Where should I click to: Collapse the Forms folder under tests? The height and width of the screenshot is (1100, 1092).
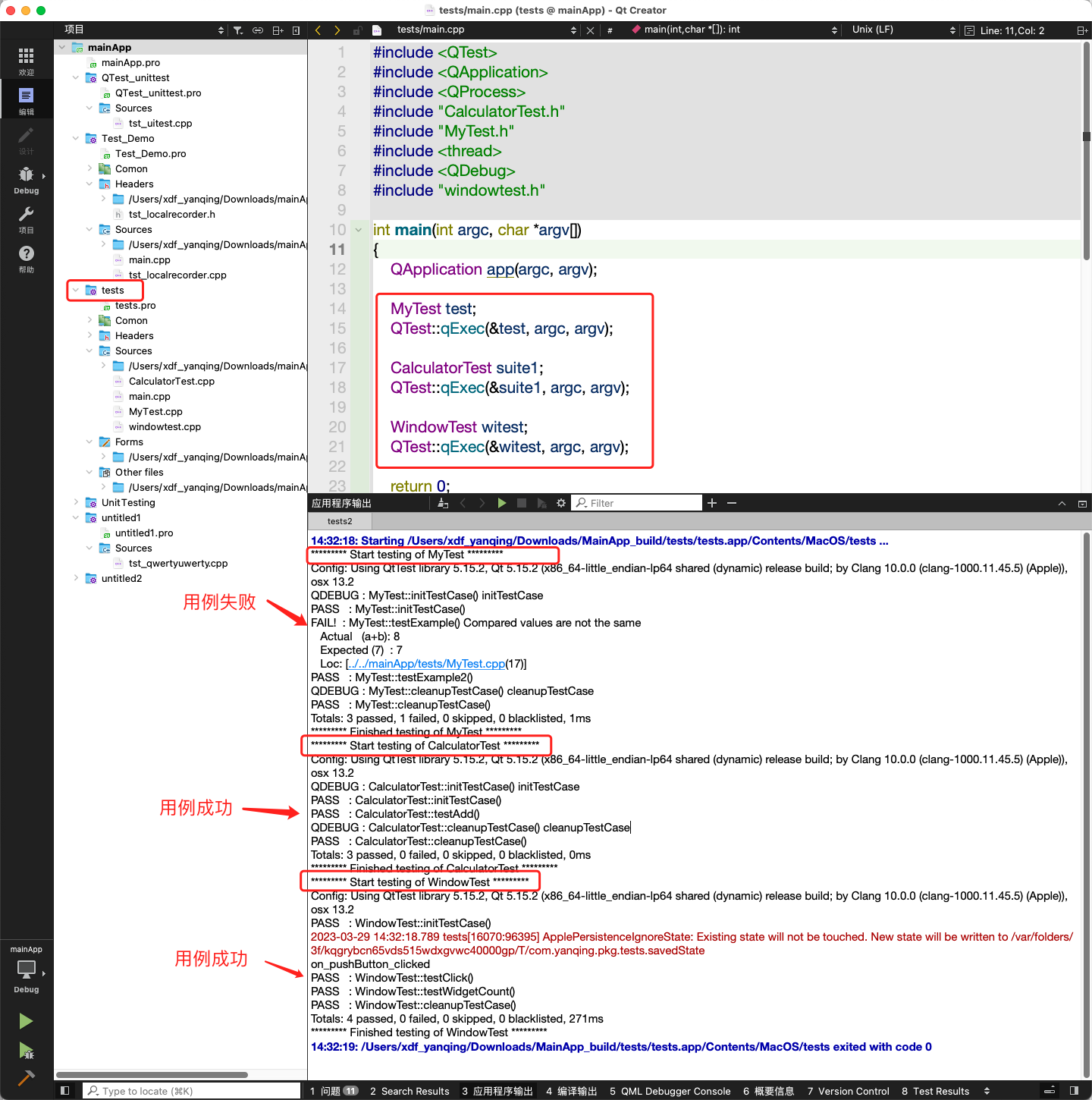click(89, 442)
